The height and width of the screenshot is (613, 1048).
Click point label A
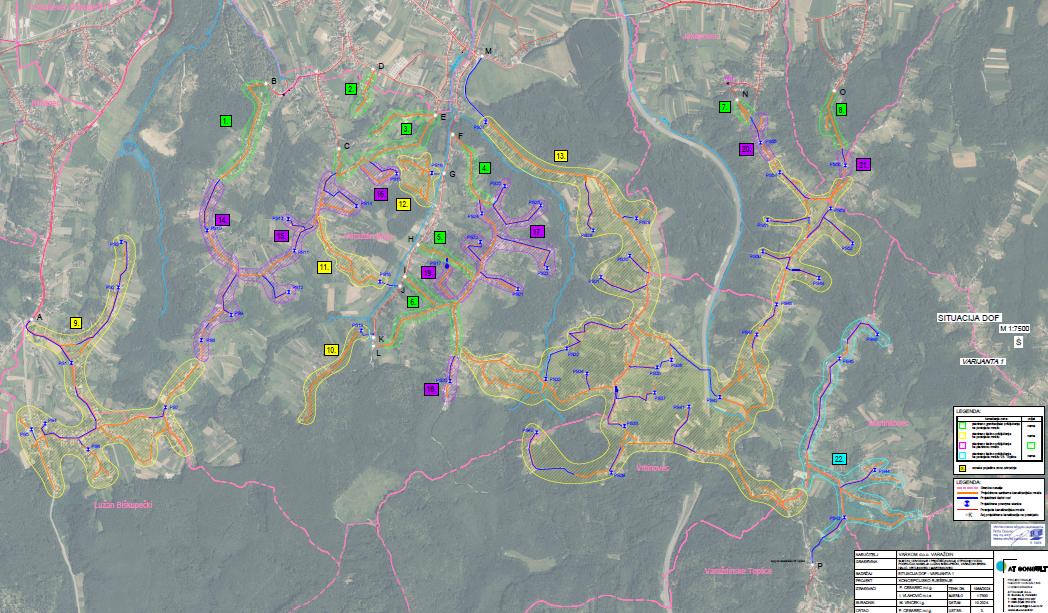[x=39, y=317]
